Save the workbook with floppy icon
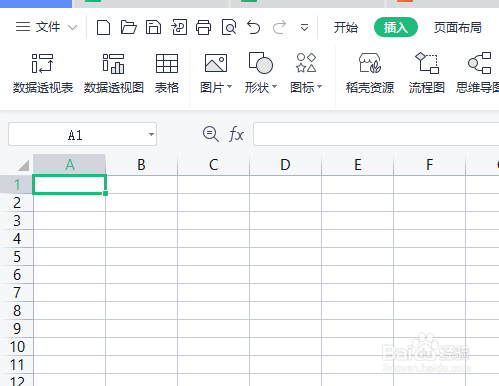 point(153,27)
